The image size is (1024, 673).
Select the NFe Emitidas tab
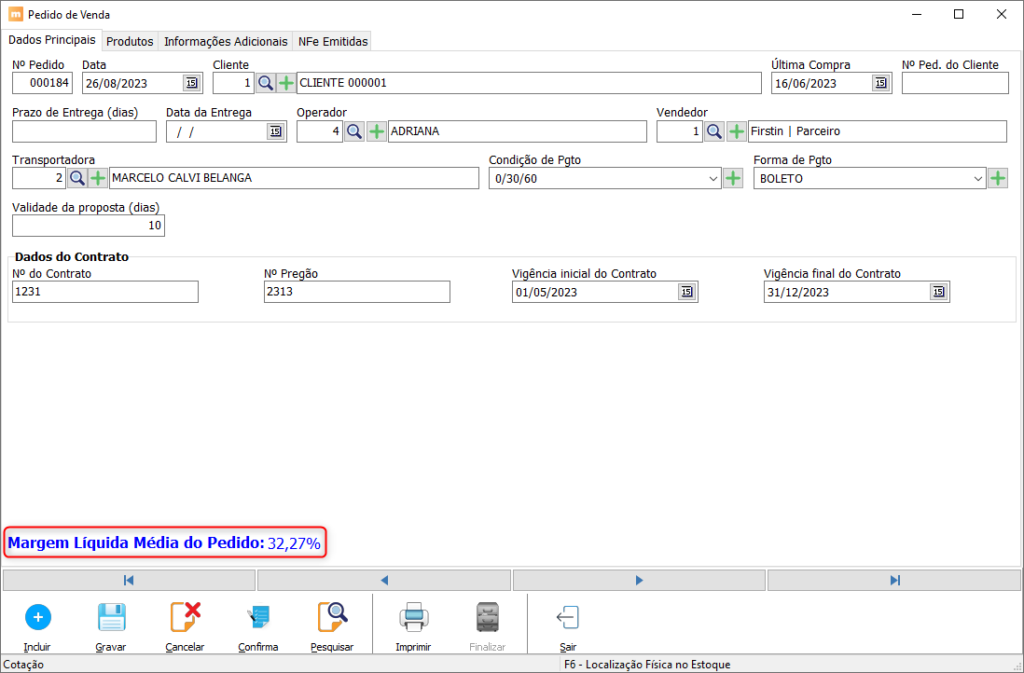(333, 41)
